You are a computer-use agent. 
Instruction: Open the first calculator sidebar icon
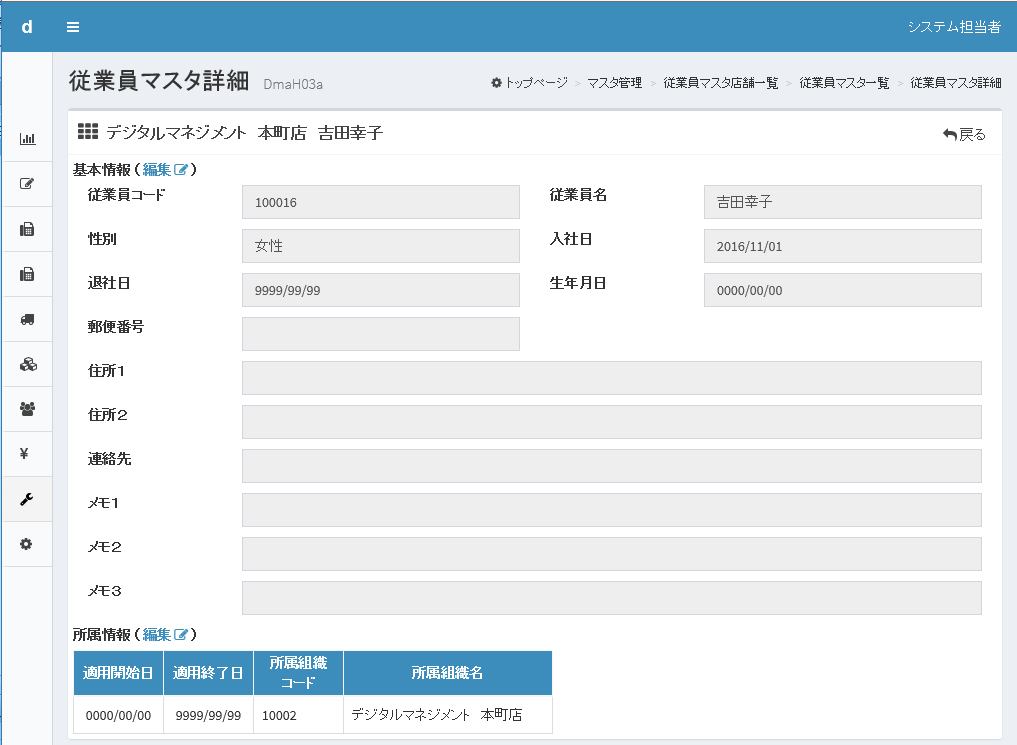[x=27, y=229]
